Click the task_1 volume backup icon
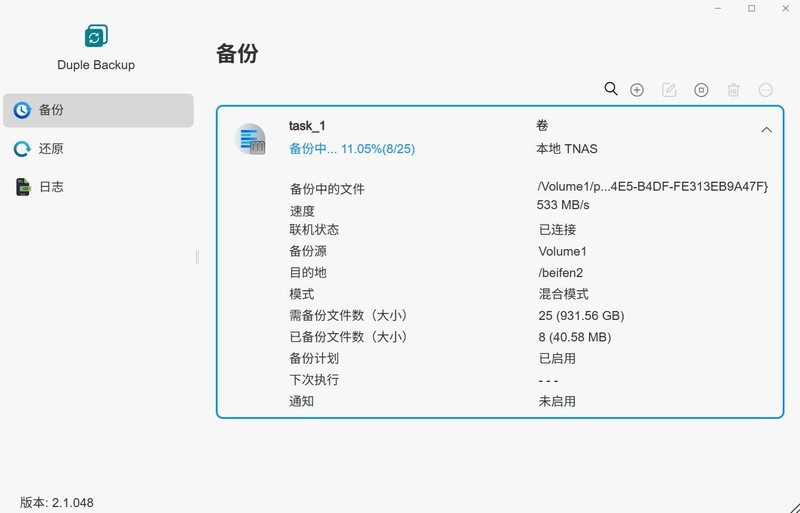Screen dimensions: 800x513 [250, 139]
